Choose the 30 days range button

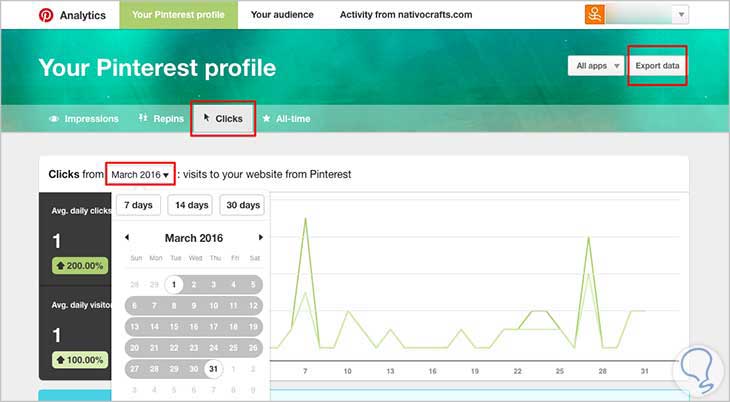[243, 205]
